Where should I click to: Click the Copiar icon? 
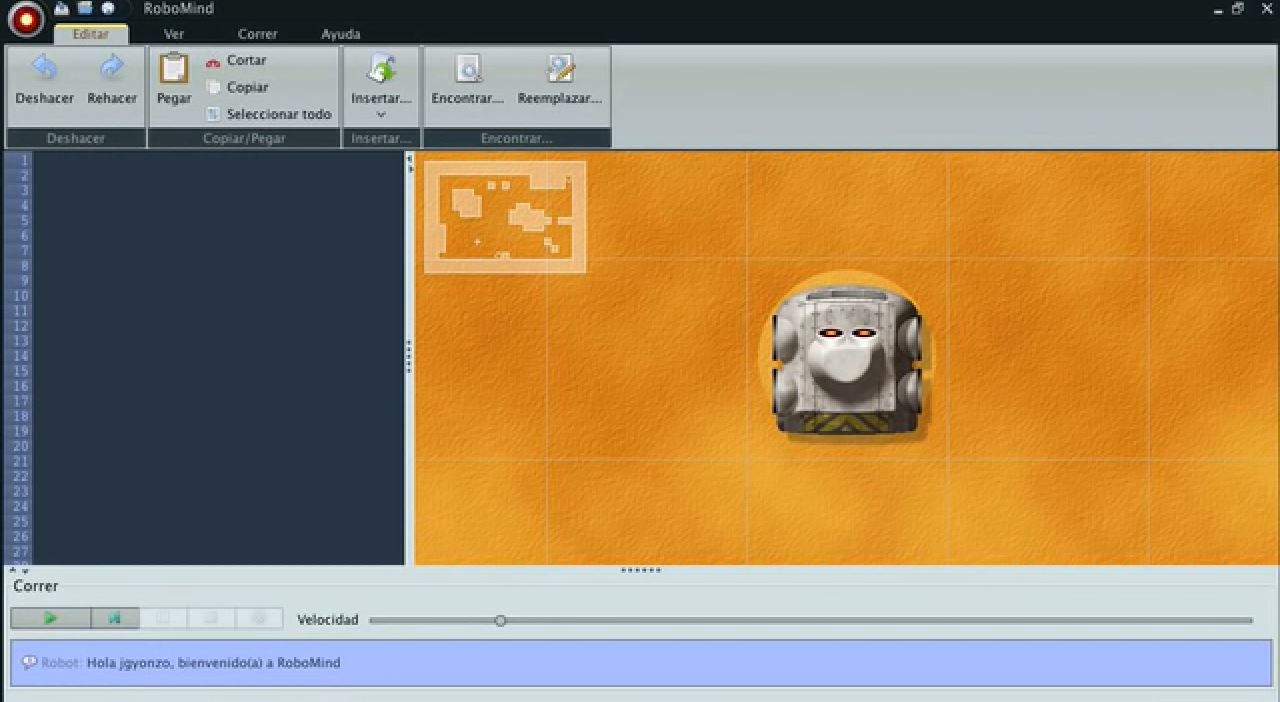(x=213, y=88)
